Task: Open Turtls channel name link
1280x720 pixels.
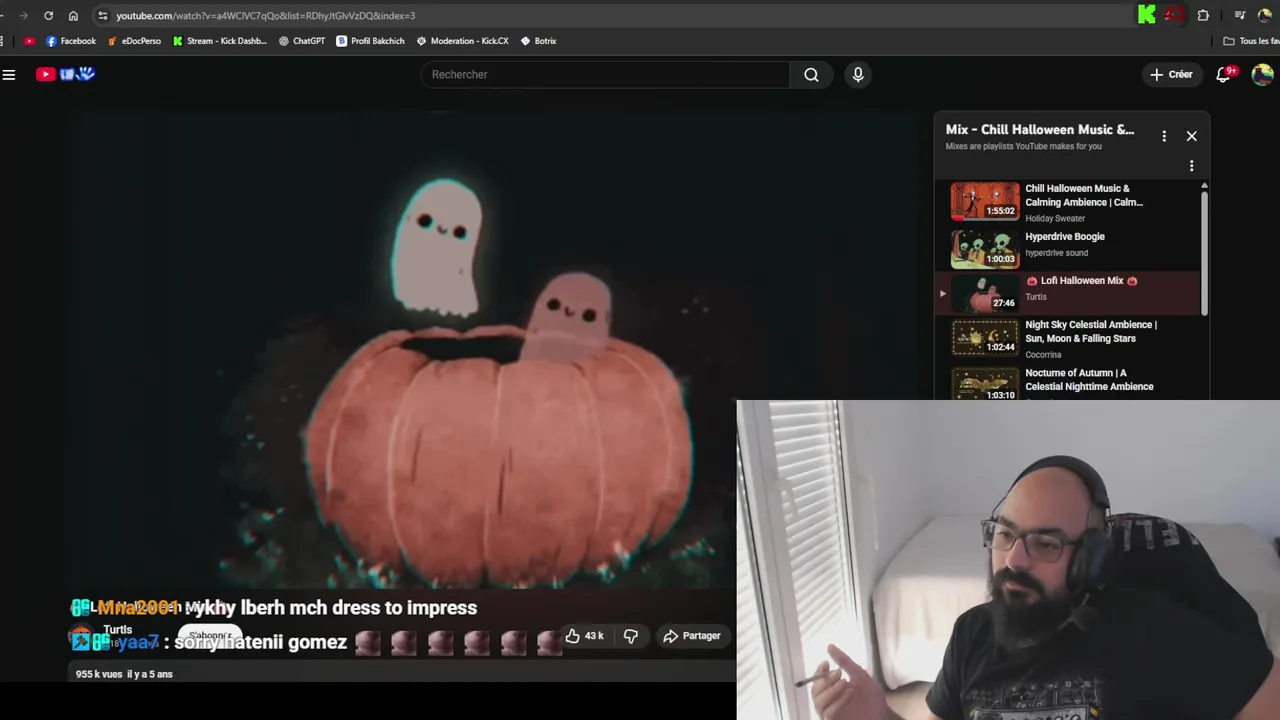Action: click(x=117, y=630)
